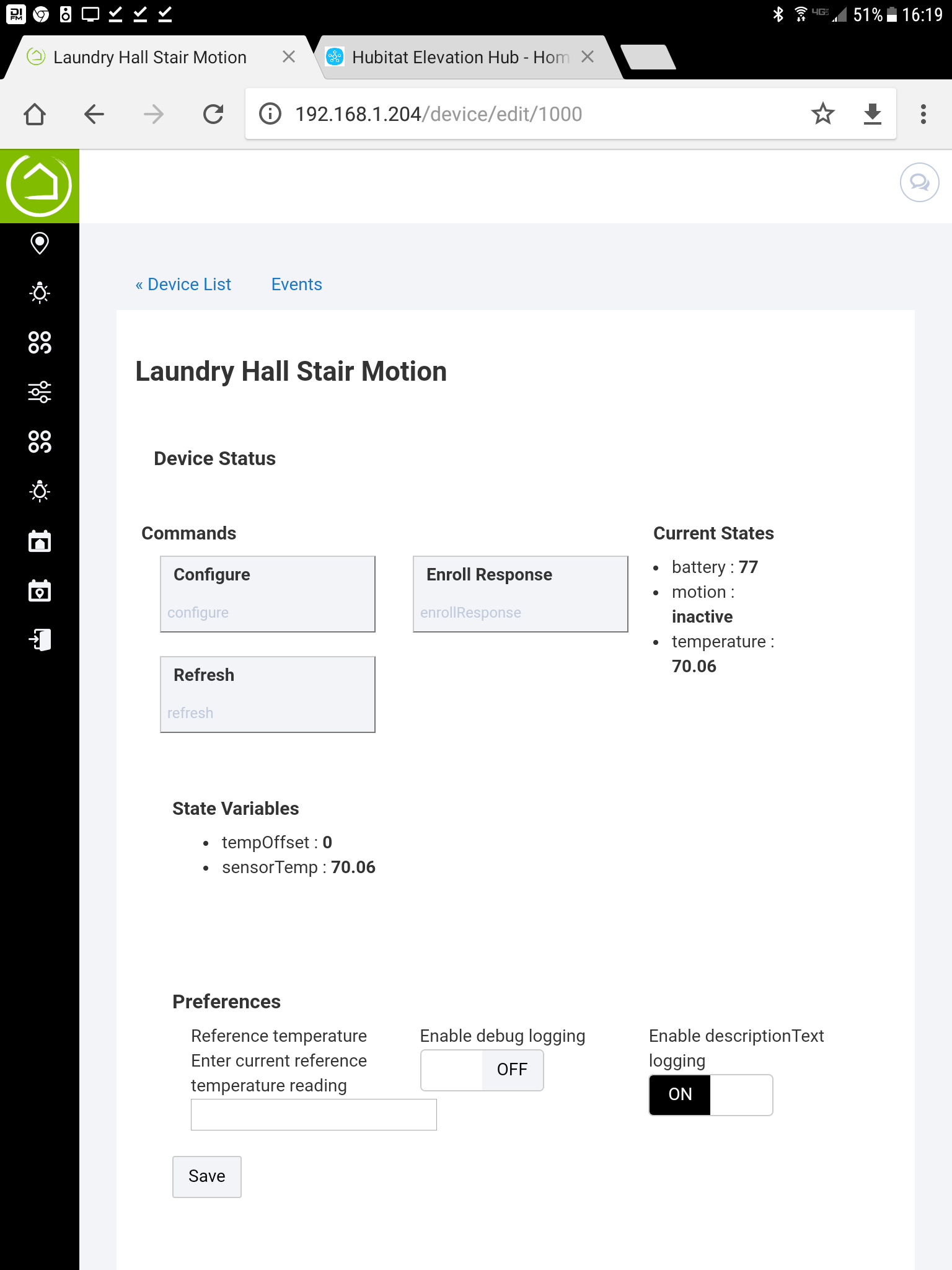The width and height of the screenshot is (952, 1270).
Task: Bookmark this page with the star
Action: click(x=823, y=113)
